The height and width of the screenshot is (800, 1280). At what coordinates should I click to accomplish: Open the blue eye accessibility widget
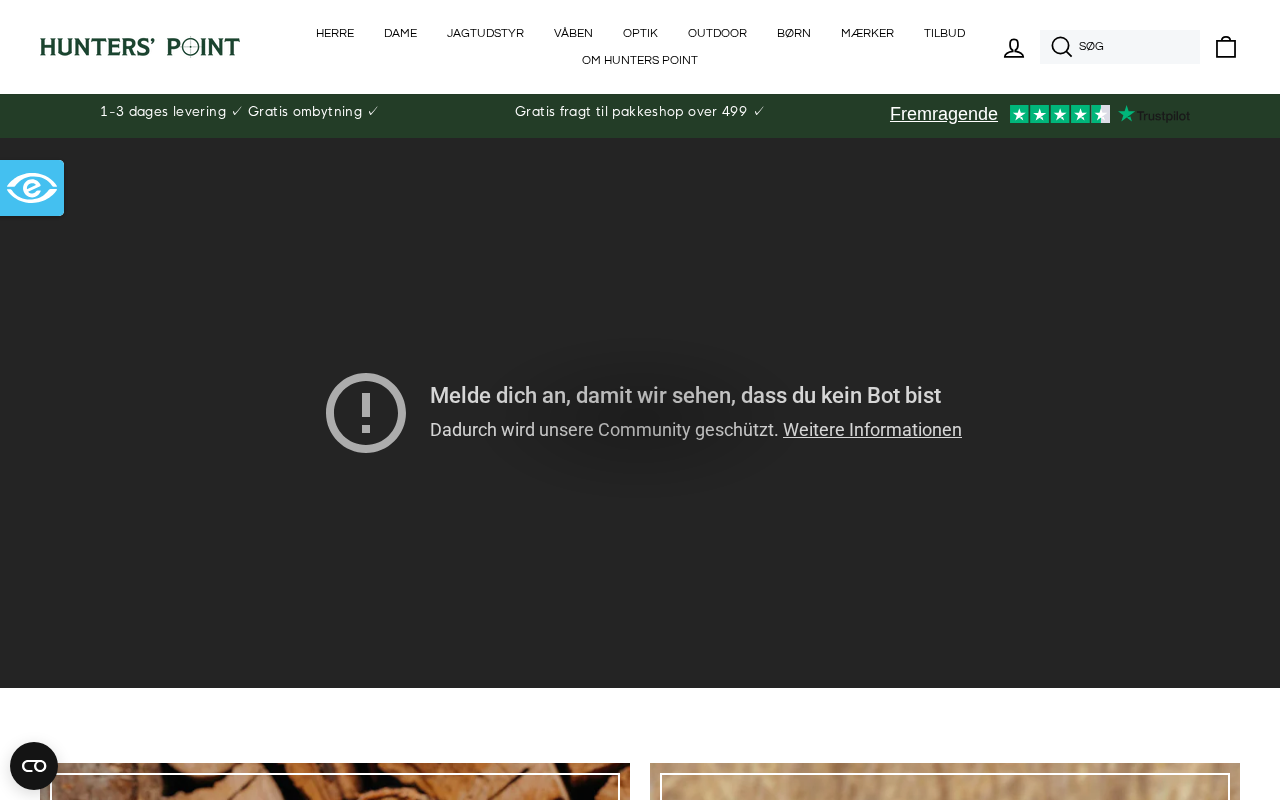coord(32,188)
